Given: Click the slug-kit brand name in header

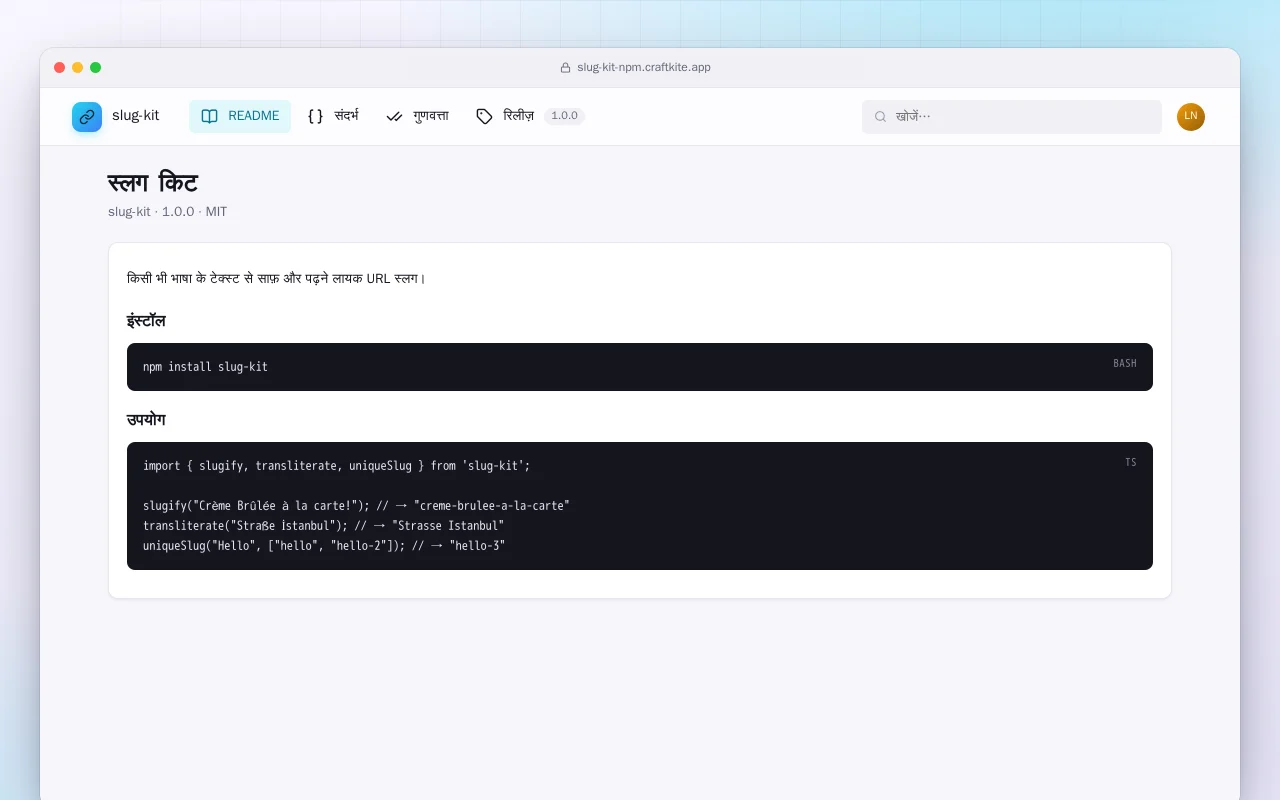Looking at the screenshot, I should point(136,116).
